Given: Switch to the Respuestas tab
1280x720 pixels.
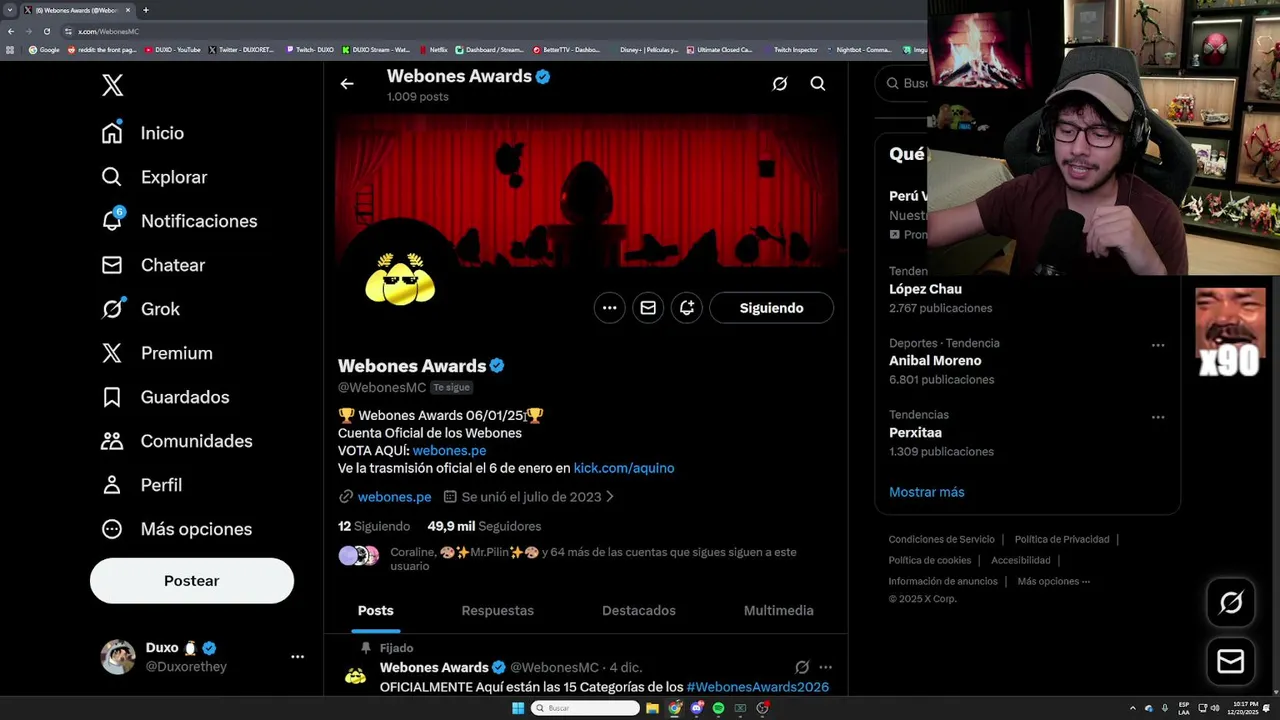Looking at the screenshot, I should tap(498, 611).
